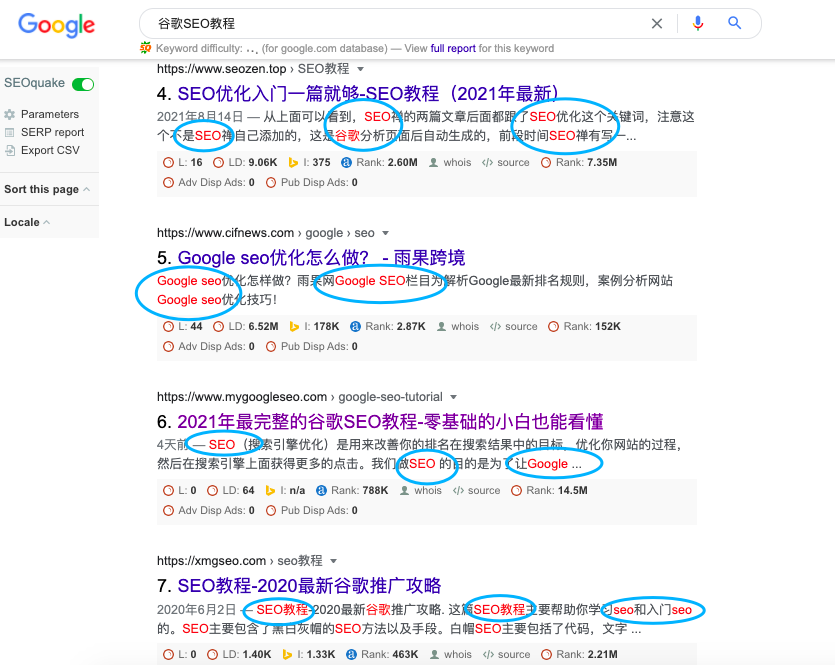Expand the Sort this page section
The image size is (835, 665).
tap(47, 190)
